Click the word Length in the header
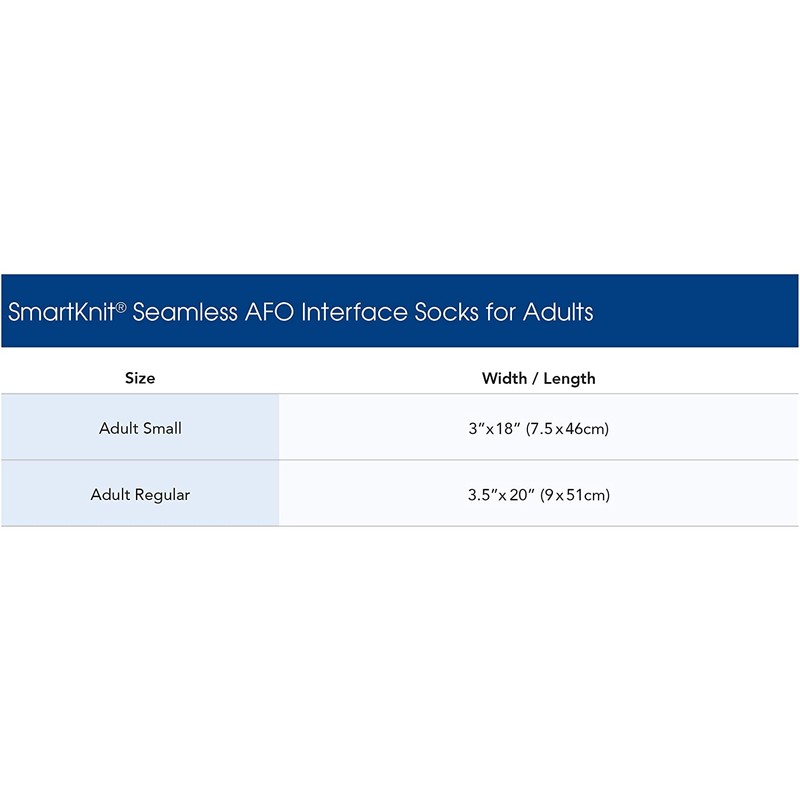800x800 pixels. [570, 379]
